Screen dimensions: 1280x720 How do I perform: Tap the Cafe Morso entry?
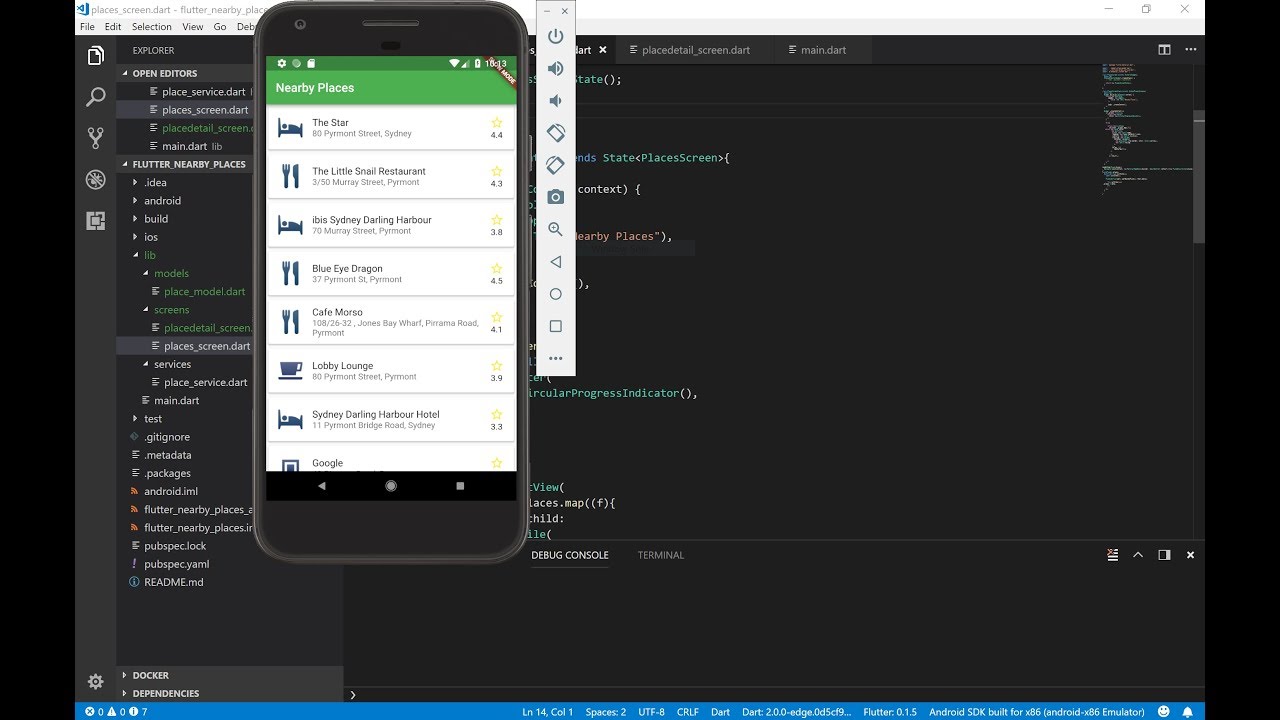(391, 322)
